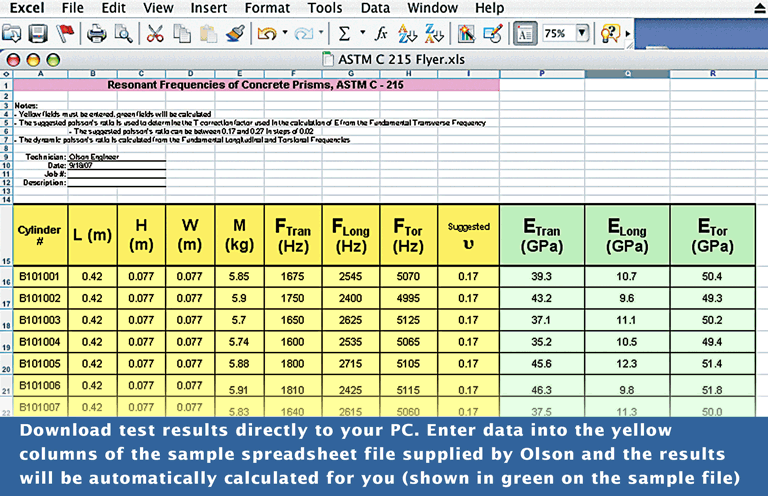The image size is (768, 496).
Task: Click the Date field 9/18/07
Action: pyautogui.click(x=117, y=165)
